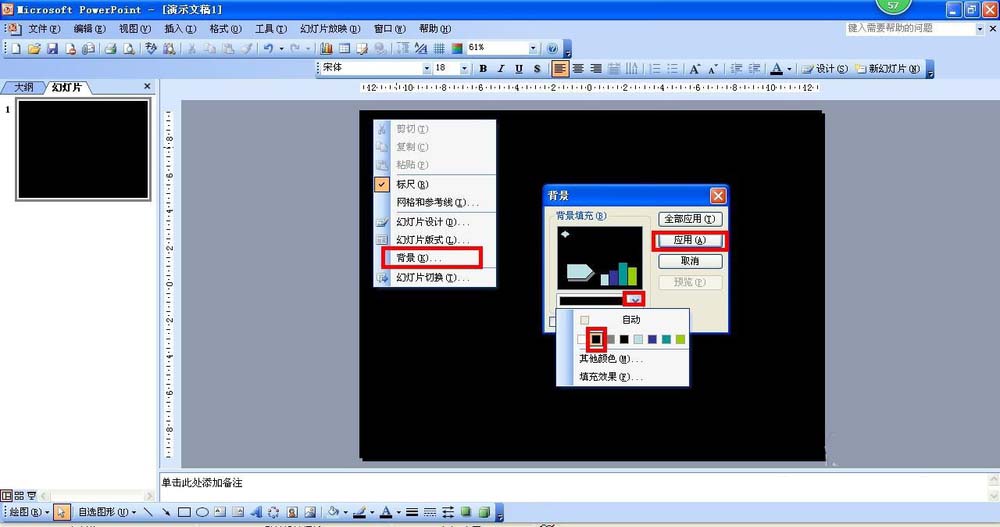Switch to the 大纲 outline tab
Viewport: 1000px width, 527px height.
click(24, 87)
